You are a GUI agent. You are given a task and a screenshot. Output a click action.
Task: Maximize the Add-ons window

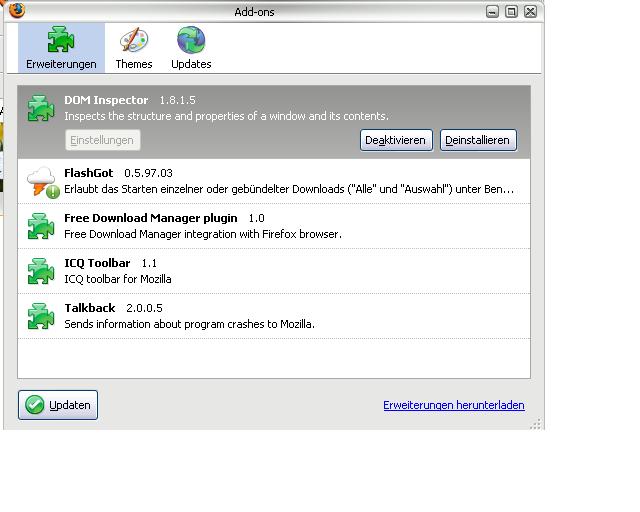point(511,11)
